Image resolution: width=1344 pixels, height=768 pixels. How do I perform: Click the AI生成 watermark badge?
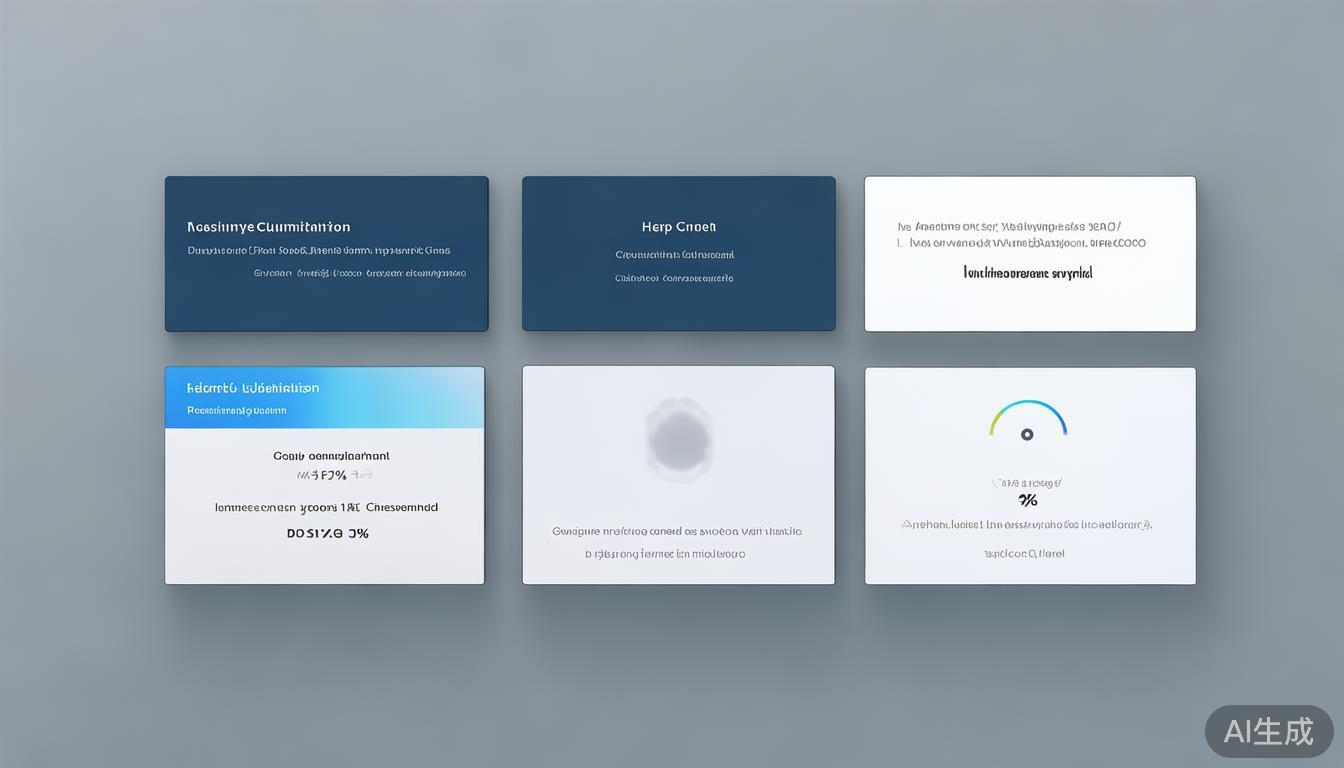[1268, 731]
